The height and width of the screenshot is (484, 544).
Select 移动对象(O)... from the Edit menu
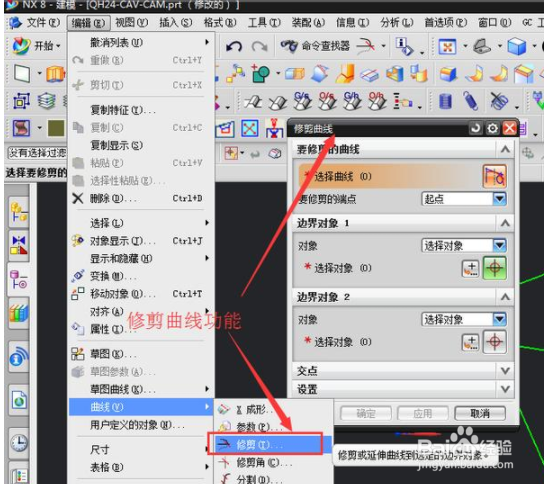[142, 294]
